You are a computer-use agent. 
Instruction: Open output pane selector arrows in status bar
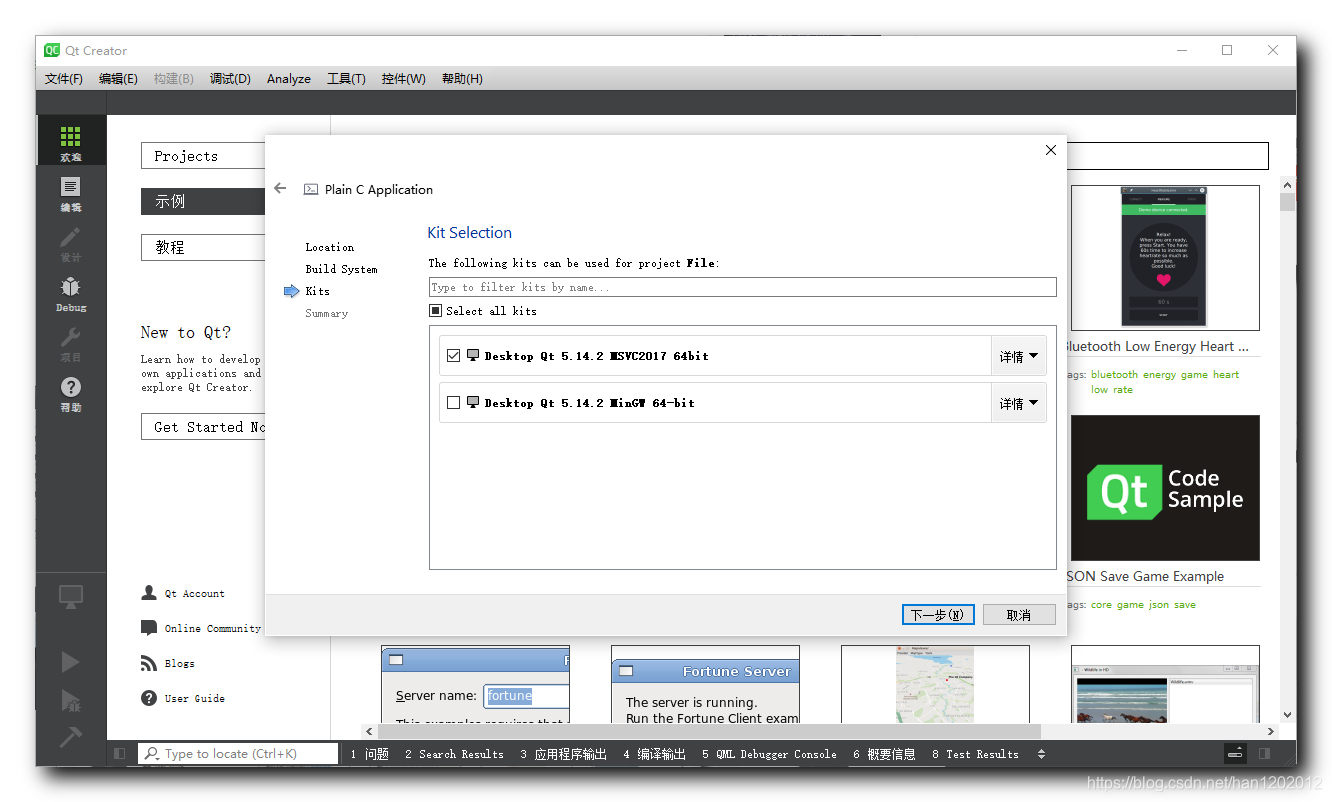click(1041, 754)
